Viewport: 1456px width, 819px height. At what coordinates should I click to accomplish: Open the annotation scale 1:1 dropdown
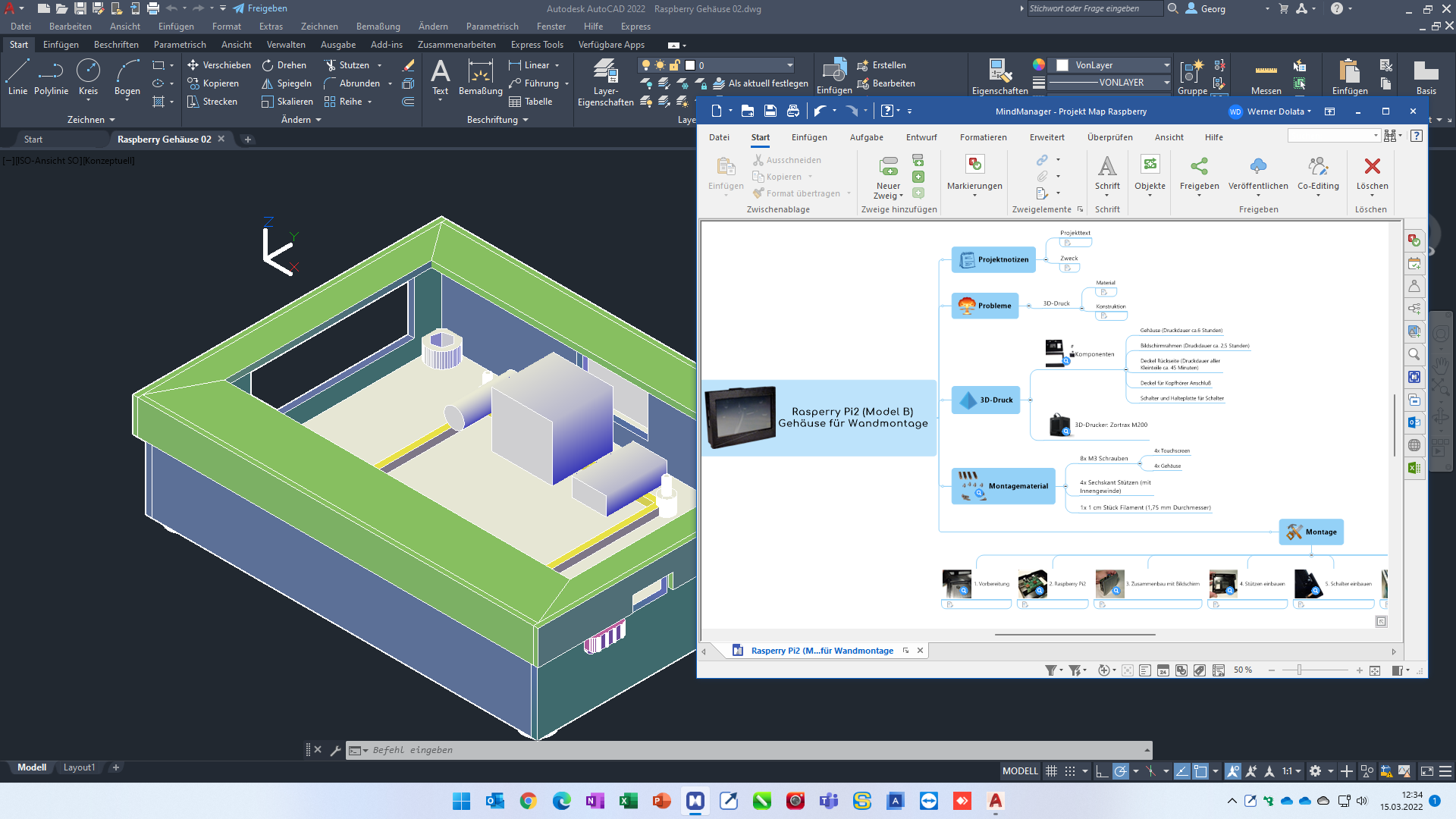(x=1291, y=771)
